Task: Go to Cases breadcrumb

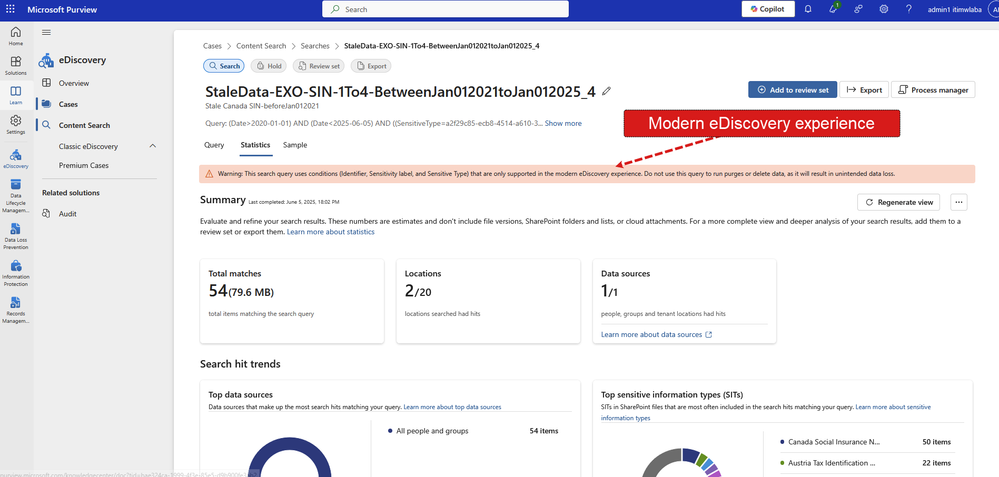Action: pos(212,46)
